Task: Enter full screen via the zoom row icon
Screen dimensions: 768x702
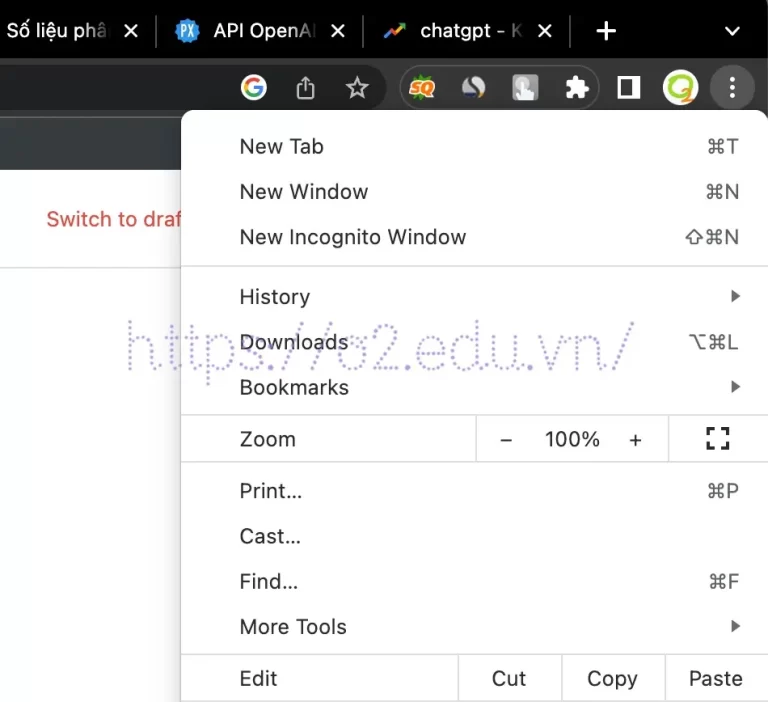Action: (x=718, y=438)
